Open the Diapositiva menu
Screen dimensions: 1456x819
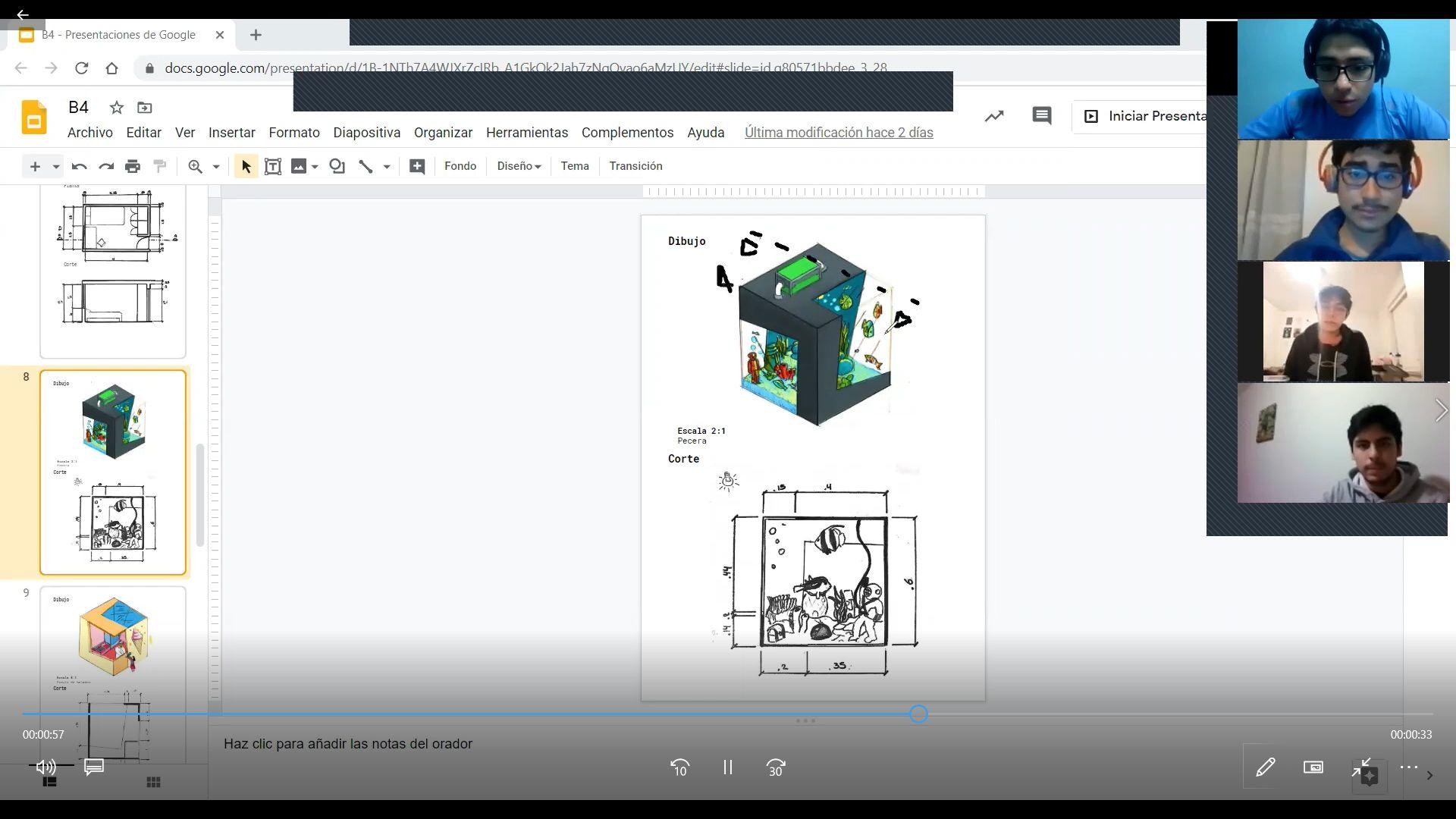click(x=367, y=133)
